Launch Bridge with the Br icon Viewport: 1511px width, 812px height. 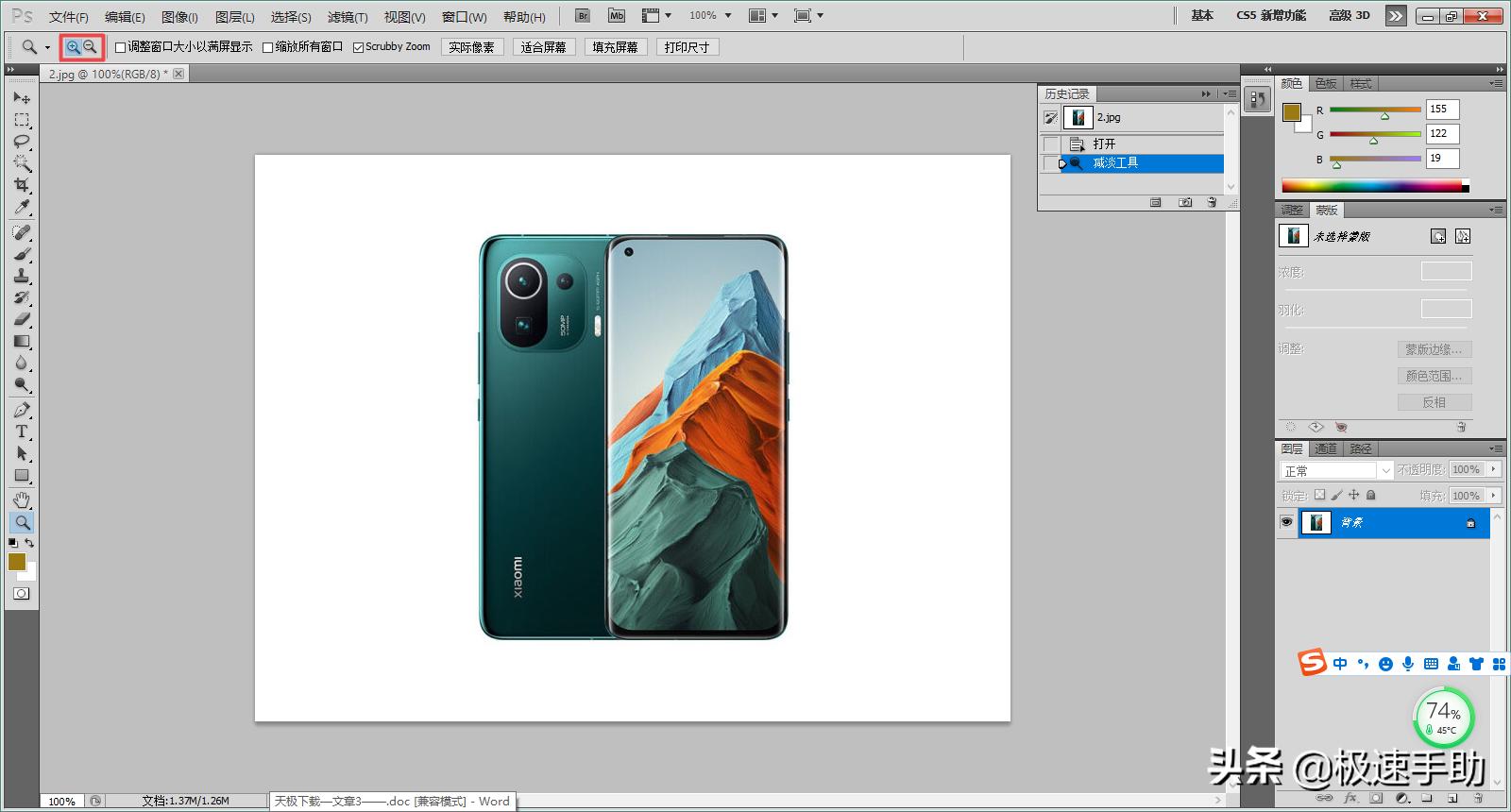pyautogui.click(x=583, y=16)
